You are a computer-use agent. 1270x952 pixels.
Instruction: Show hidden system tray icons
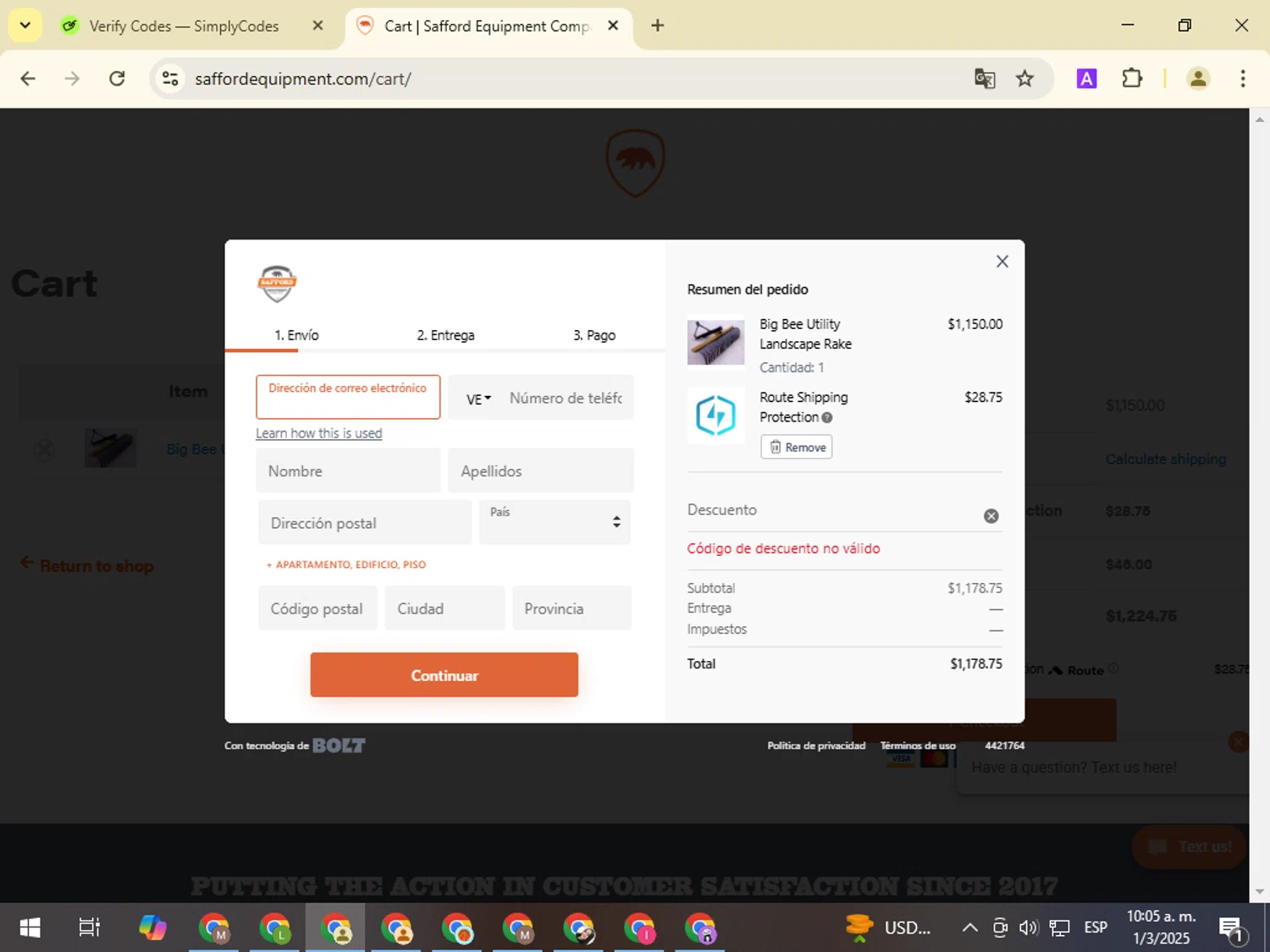click(970, 928)
